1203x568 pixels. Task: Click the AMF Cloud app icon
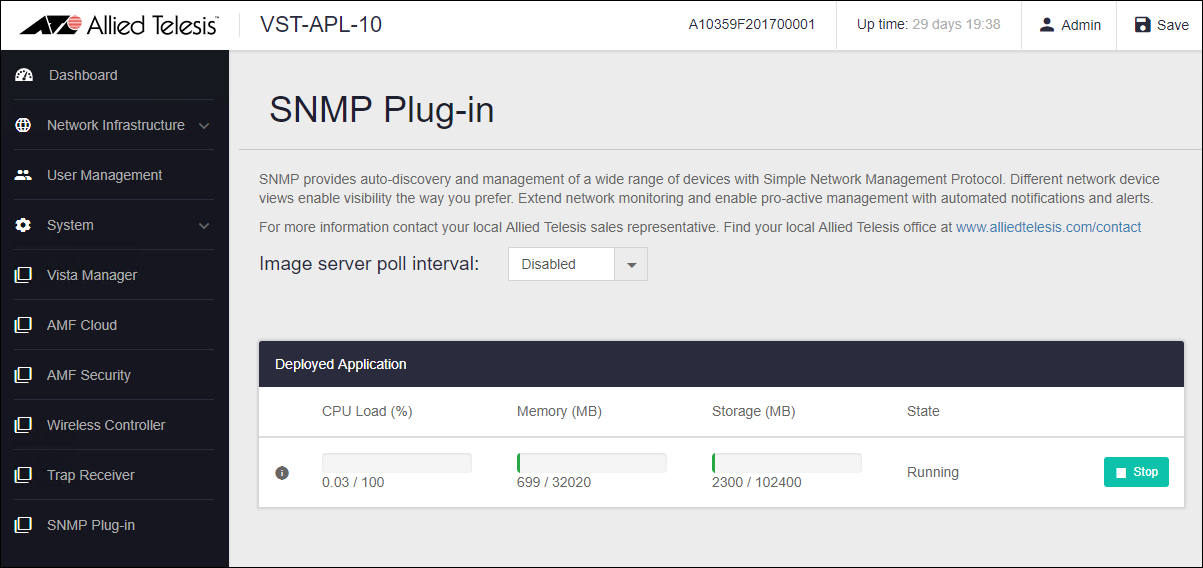[x=23, y=325]
